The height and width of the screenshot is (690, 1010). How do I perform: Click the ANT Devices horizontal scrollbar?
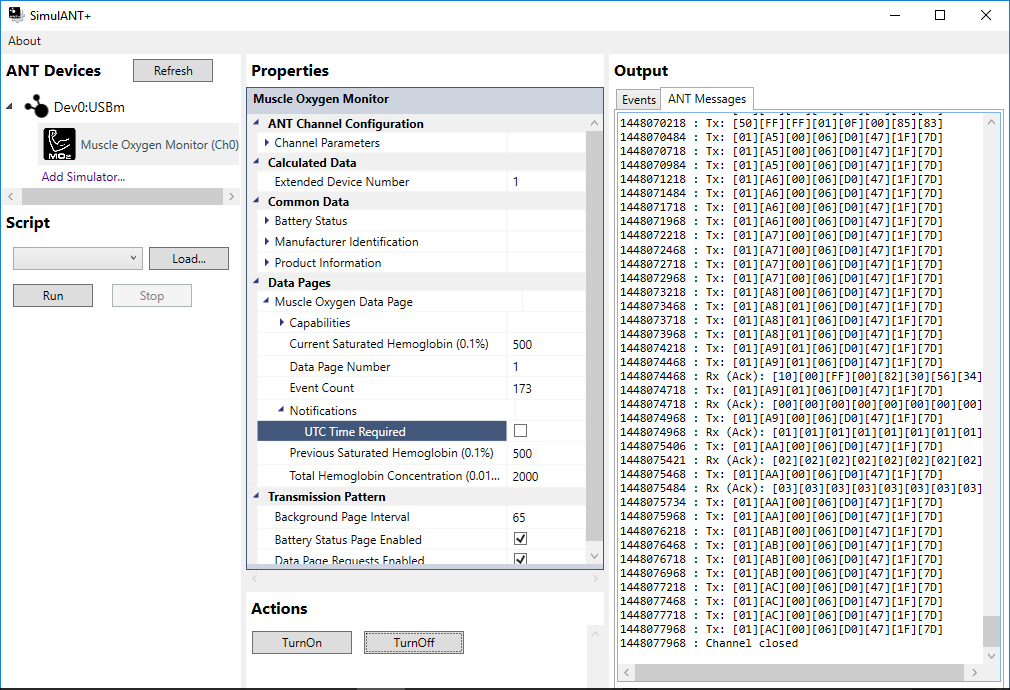coord(122,196)
